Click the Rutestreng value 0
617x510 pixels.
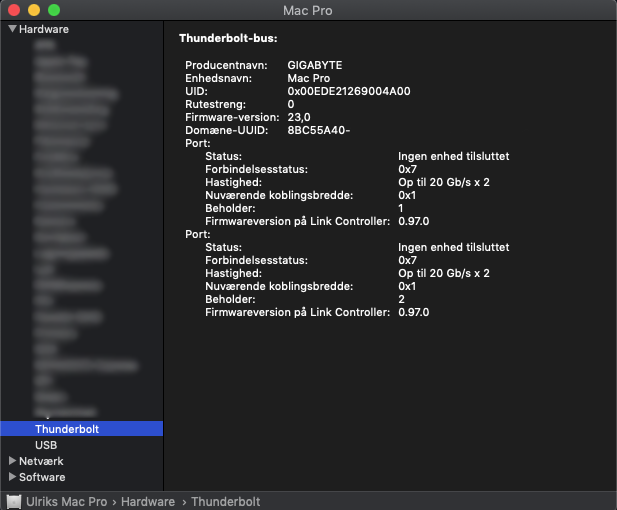click(x=291, y=104)
